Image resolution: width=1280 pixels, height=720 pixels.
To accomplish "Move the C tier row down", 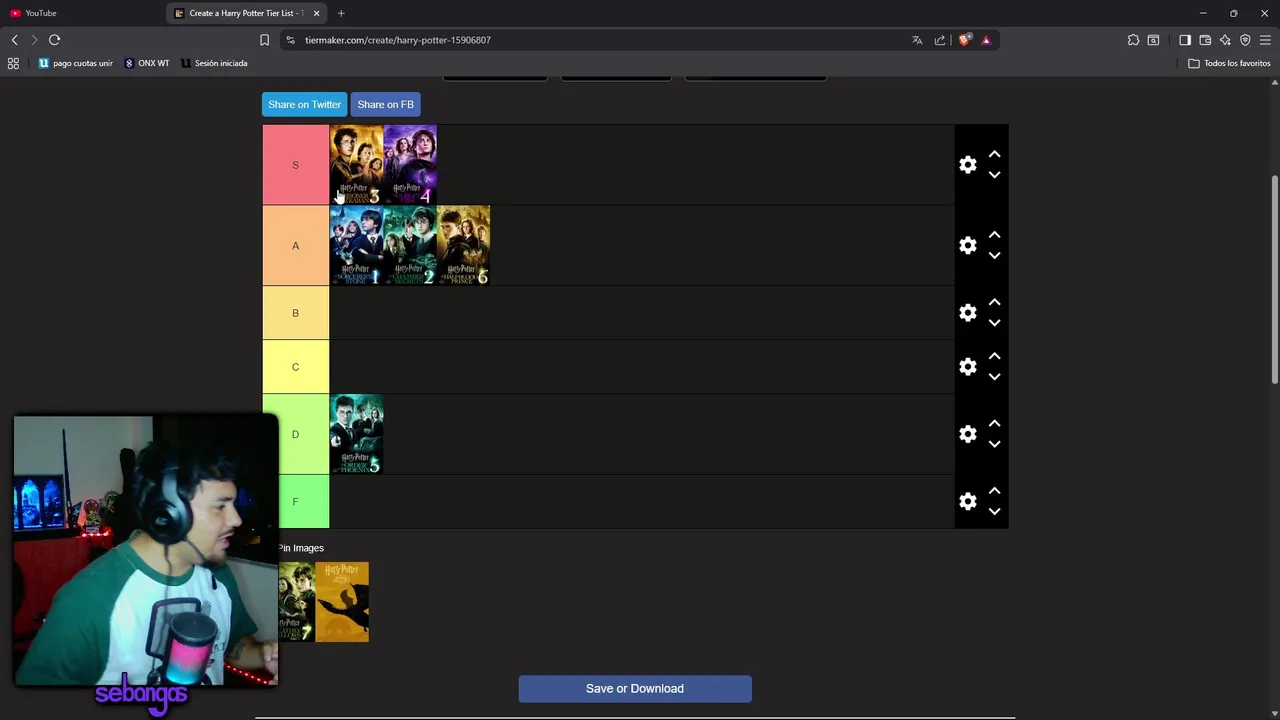I will click(x=994, y=377).
